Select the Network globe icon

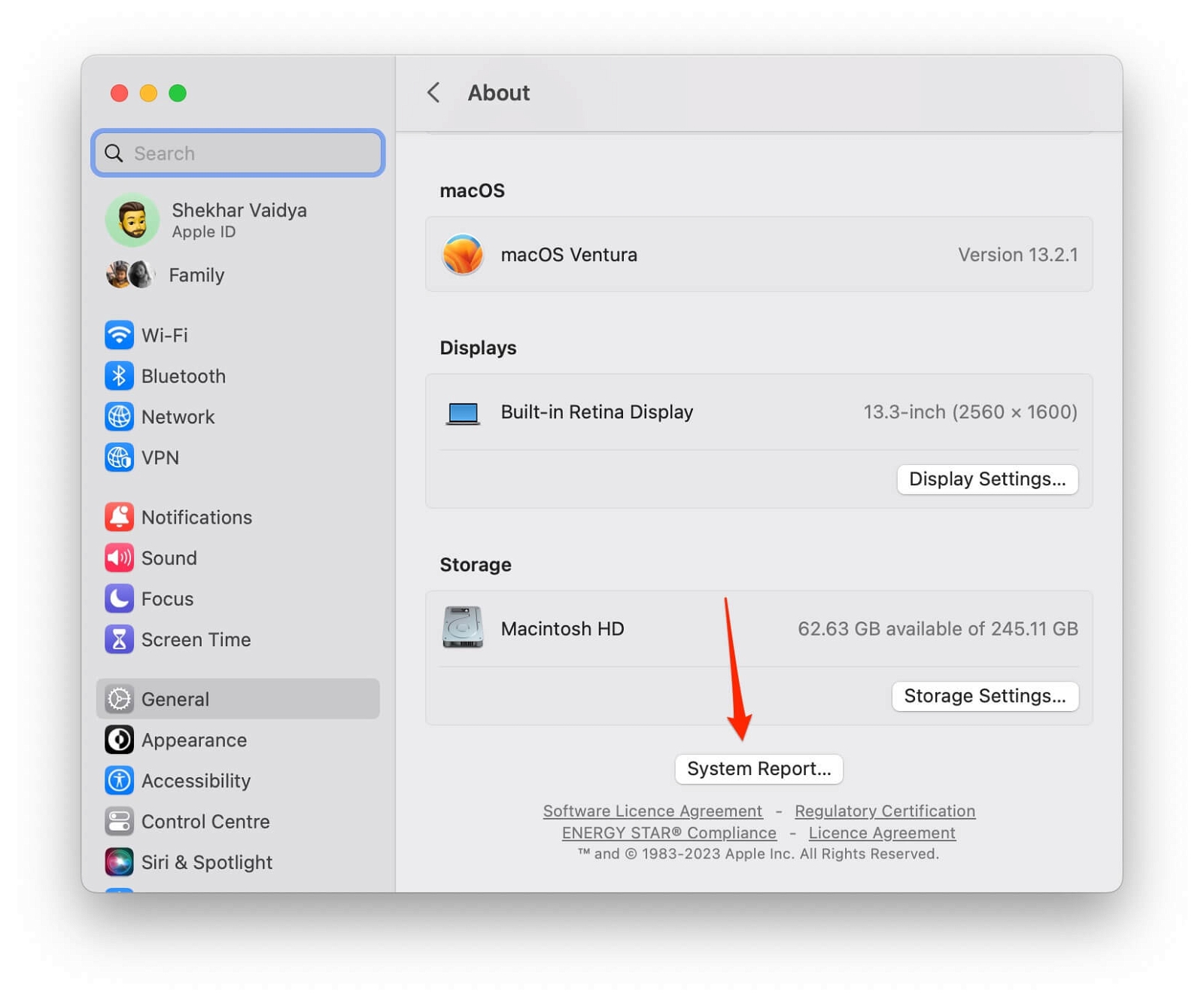point(119,416)
